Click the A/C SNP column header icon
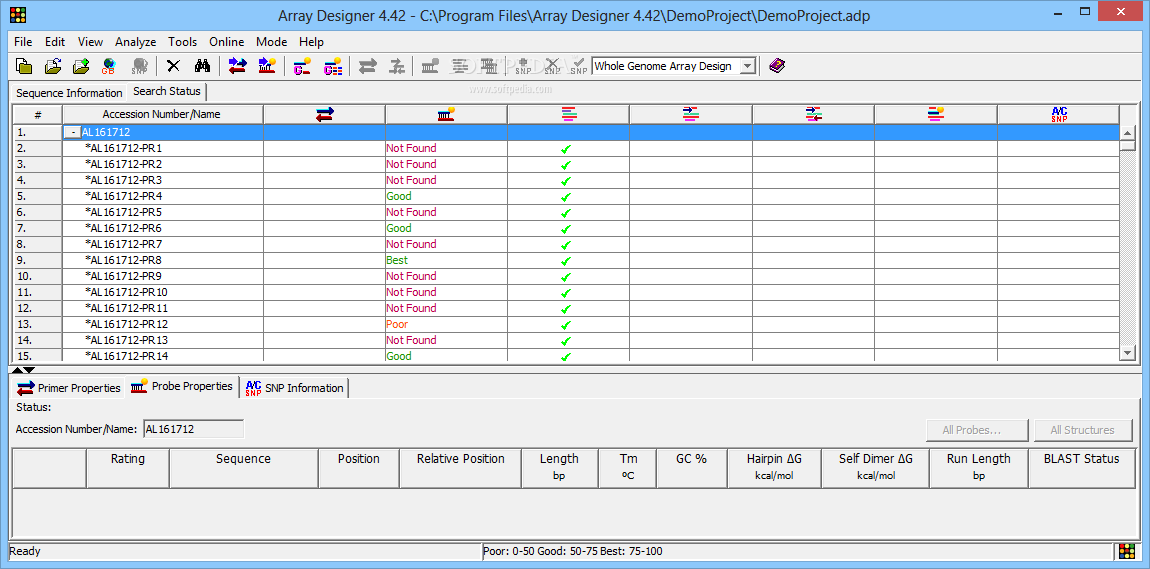The image size is (1150, 569). point(1058,114)
